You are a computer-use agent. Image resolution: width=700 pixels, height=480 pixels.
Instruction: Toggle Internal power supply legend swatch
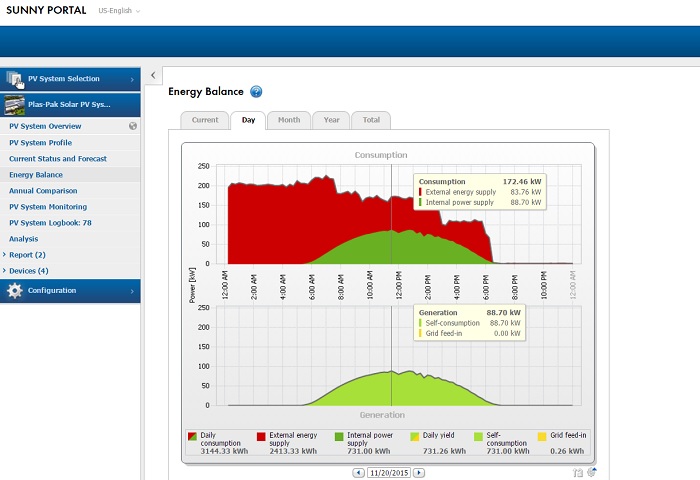pyautogui.click(x=339, y=436)
